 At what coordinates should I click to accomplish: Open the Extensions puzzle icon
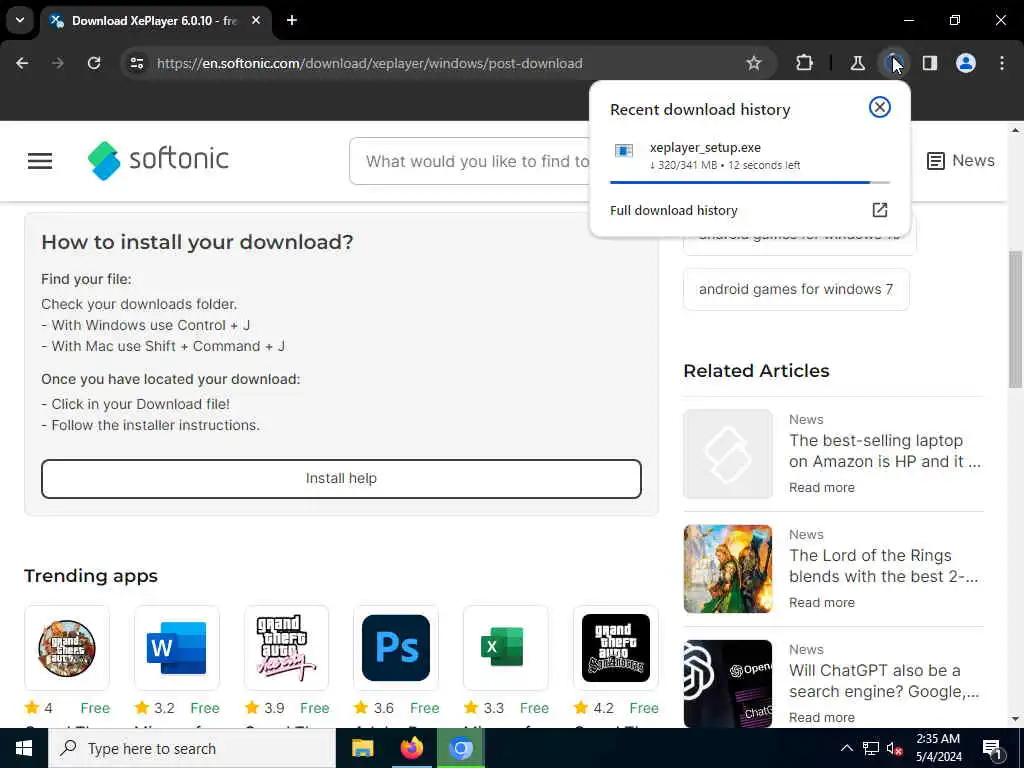[x=805, y=63]
